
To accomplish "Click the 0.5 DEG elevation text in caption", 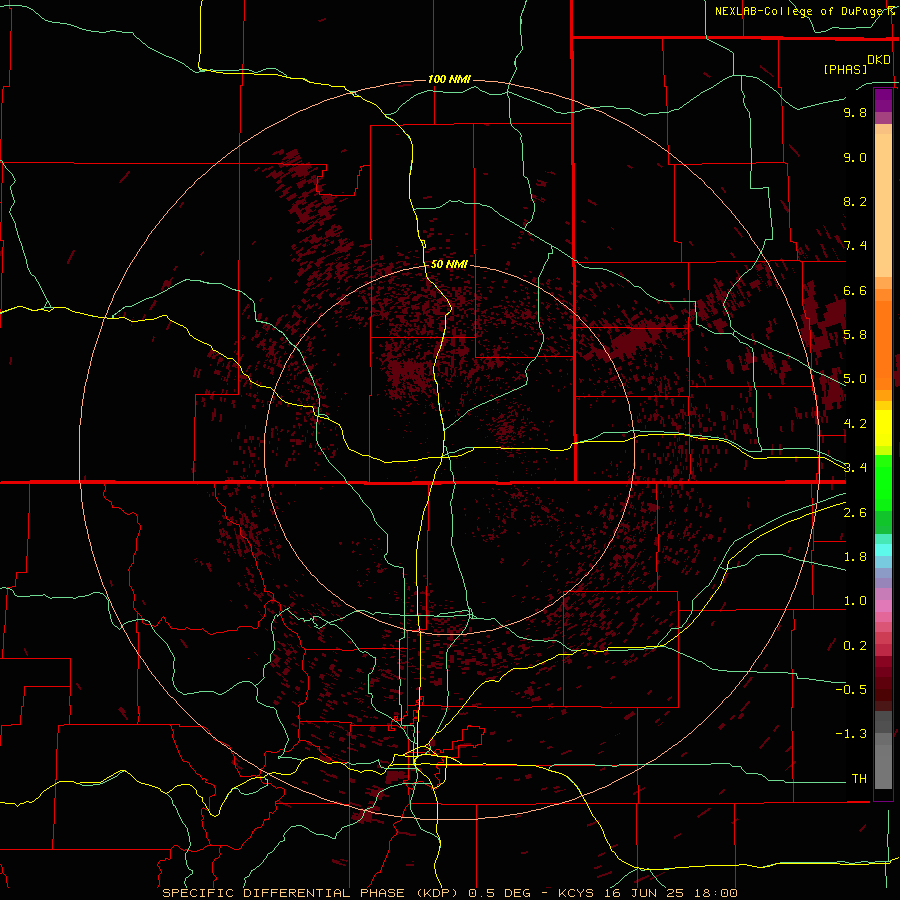I will [x=501, y=893].
